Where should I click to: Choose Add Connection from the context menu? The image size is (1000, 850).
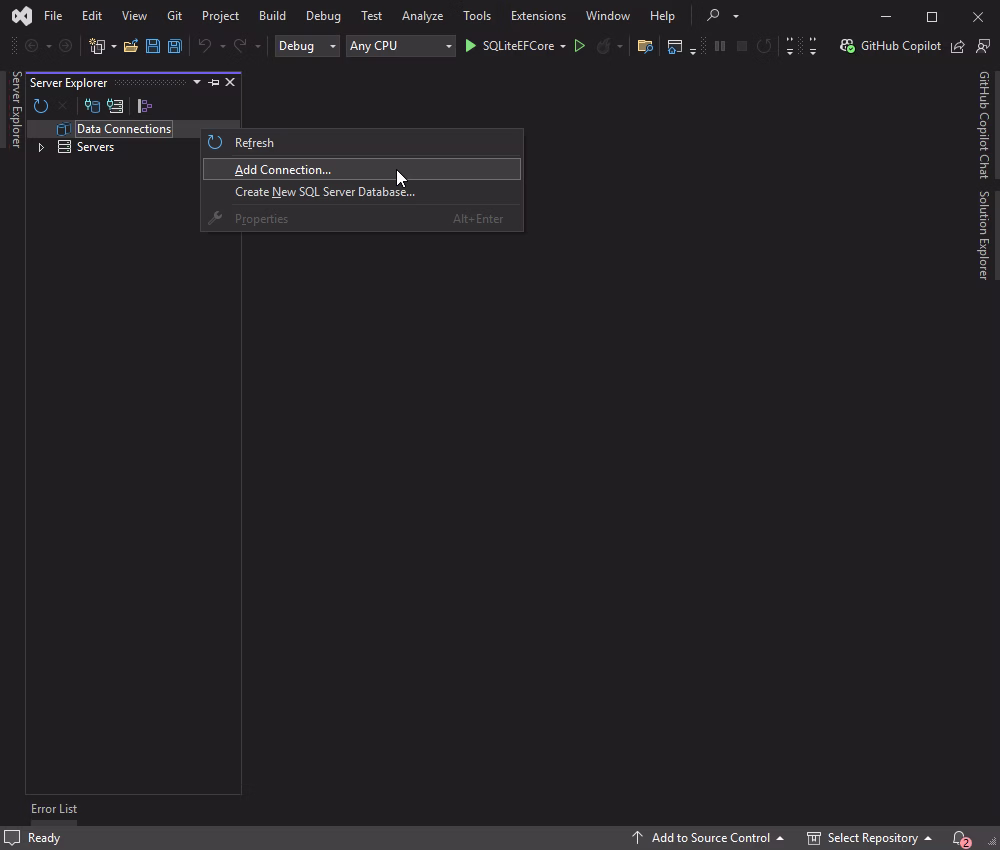click(x=283, y=169)
